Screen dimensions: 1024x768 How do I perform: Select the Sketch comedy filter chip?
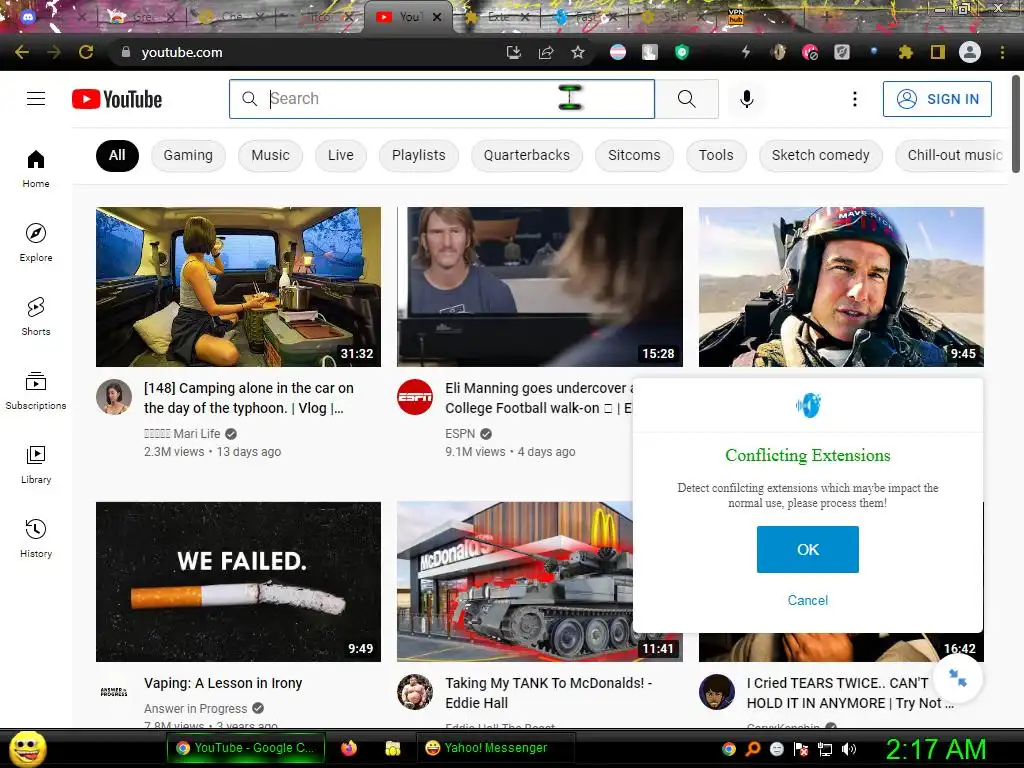[x=820, y=155]
